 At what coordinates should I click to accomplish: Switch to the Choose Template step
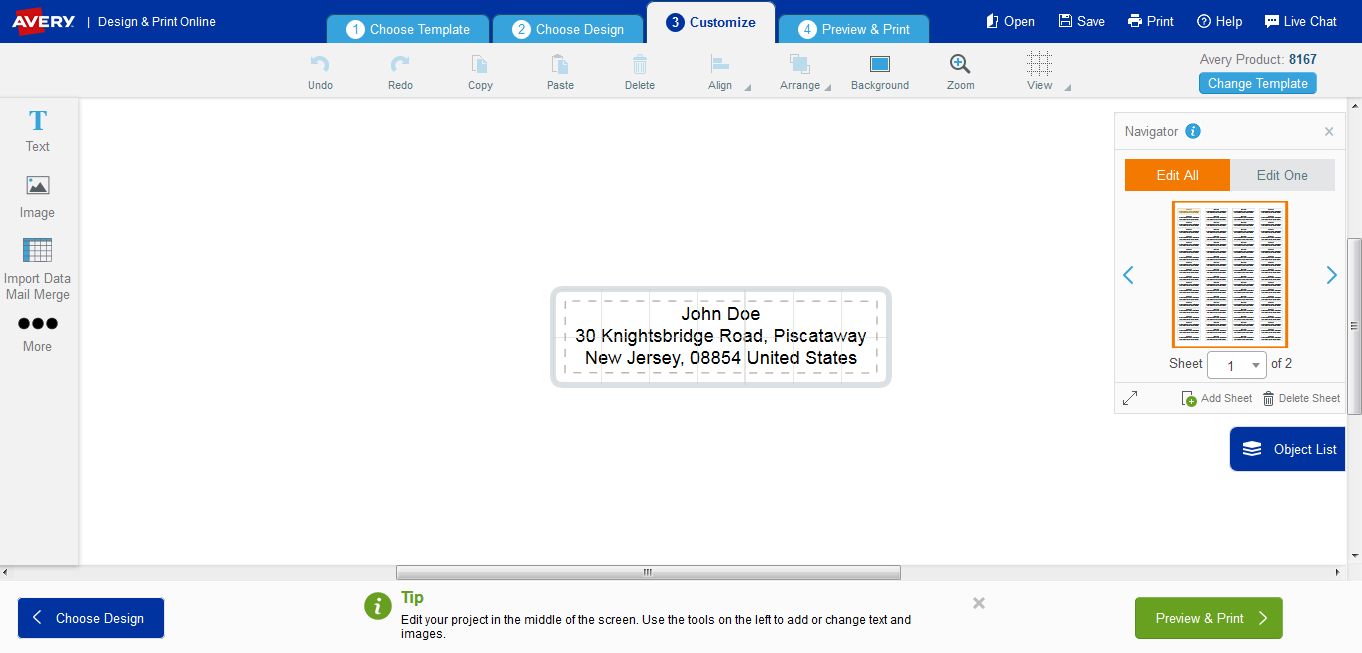[x=407, y=29]
